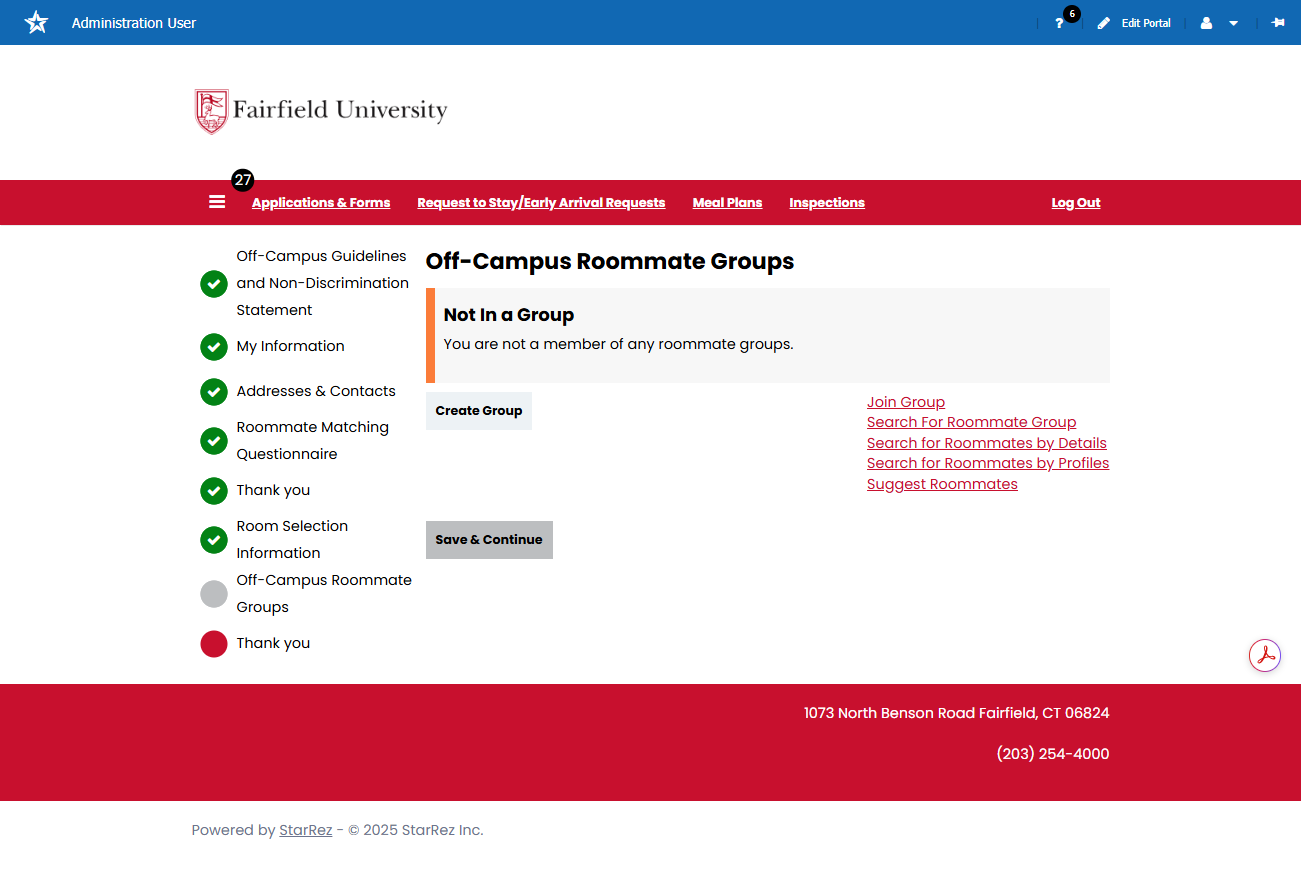1301x881 pixels.
Task: Open the Inspections menu item
Action: tap(827, 203)
